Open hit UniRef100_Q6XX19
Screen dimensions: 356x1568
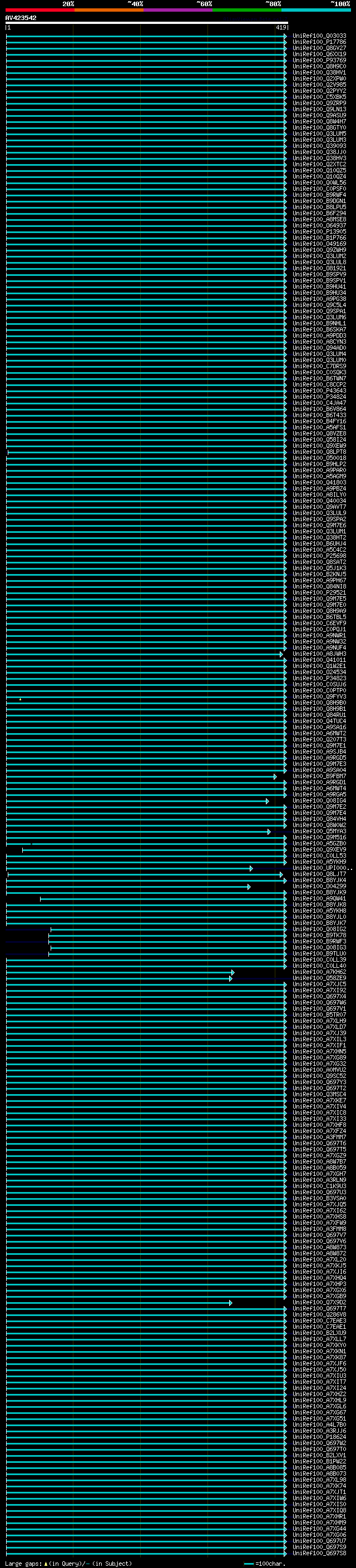tap(319, 54)
